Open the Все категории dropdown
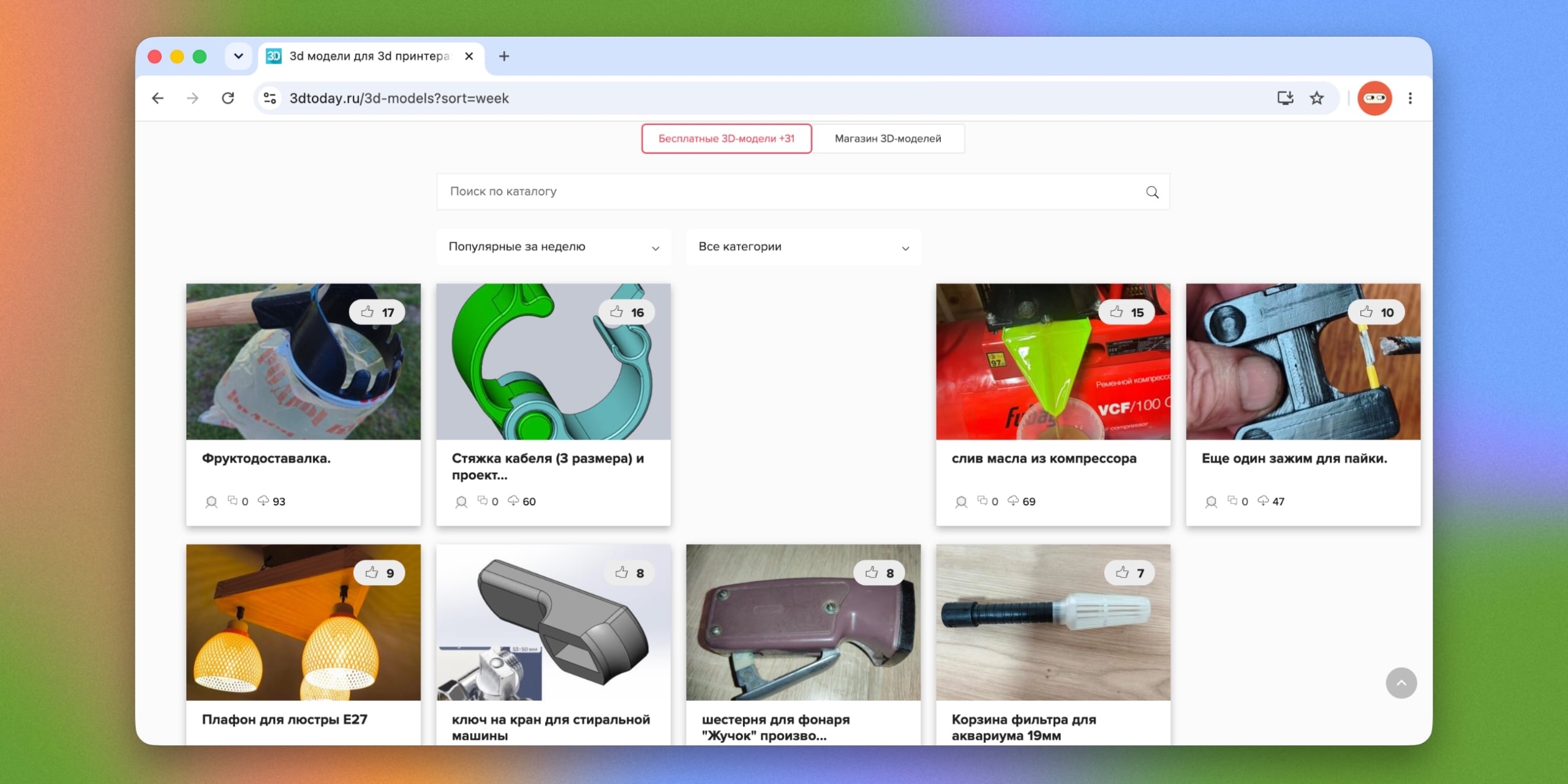This screenshot has width=1568, height=784. (804, 247)
